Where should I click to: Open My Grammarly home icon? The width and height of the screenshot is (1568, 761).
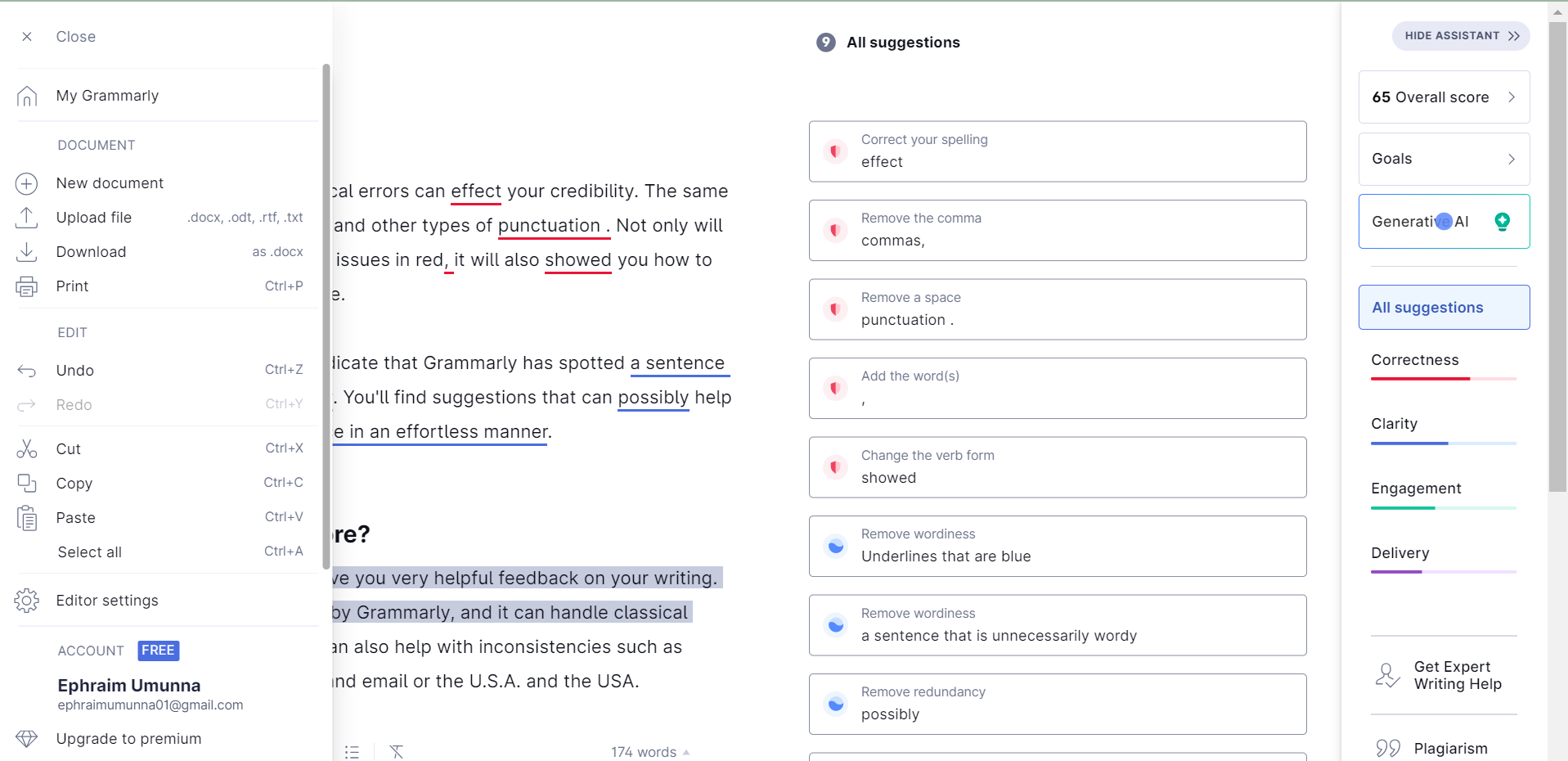point(27,97)
